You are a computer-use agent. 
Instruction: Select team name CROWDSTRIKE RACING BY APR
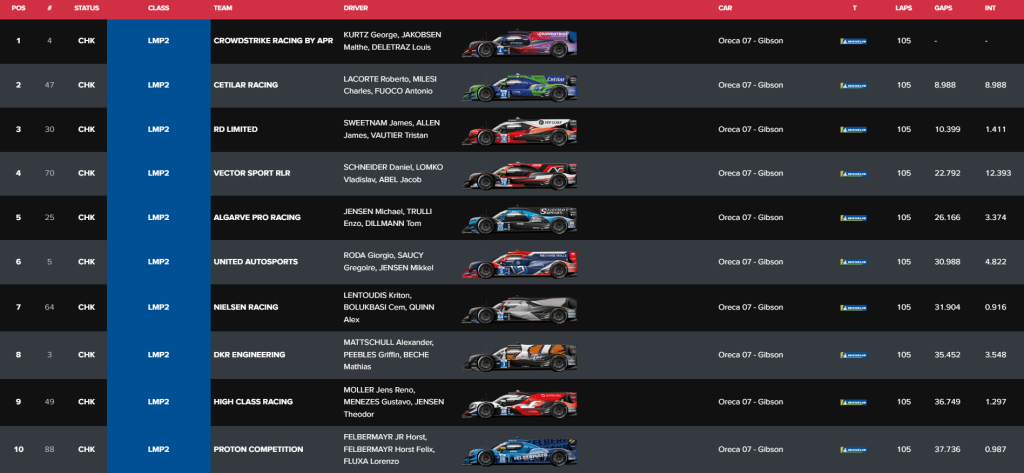coord(273,41)
